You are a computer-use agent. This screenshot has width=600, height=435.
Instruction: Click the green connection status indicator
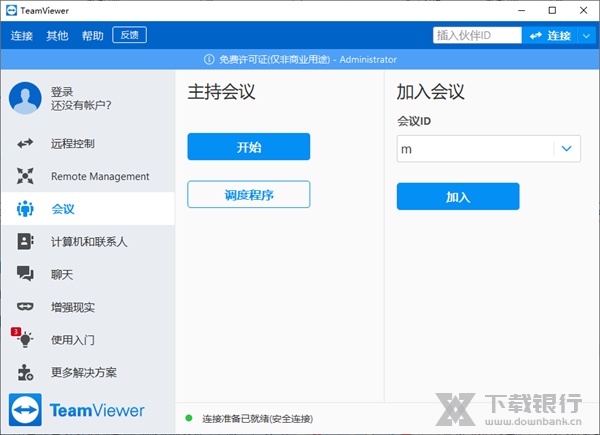pyautogui.click(x=189, y=418)
